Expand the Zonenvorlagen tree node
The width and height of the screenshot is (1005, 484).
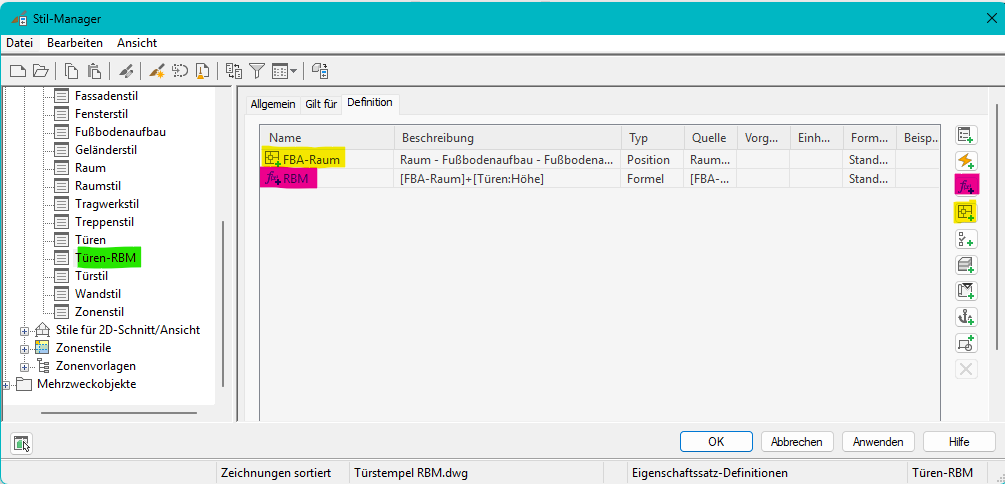(24, 366)
